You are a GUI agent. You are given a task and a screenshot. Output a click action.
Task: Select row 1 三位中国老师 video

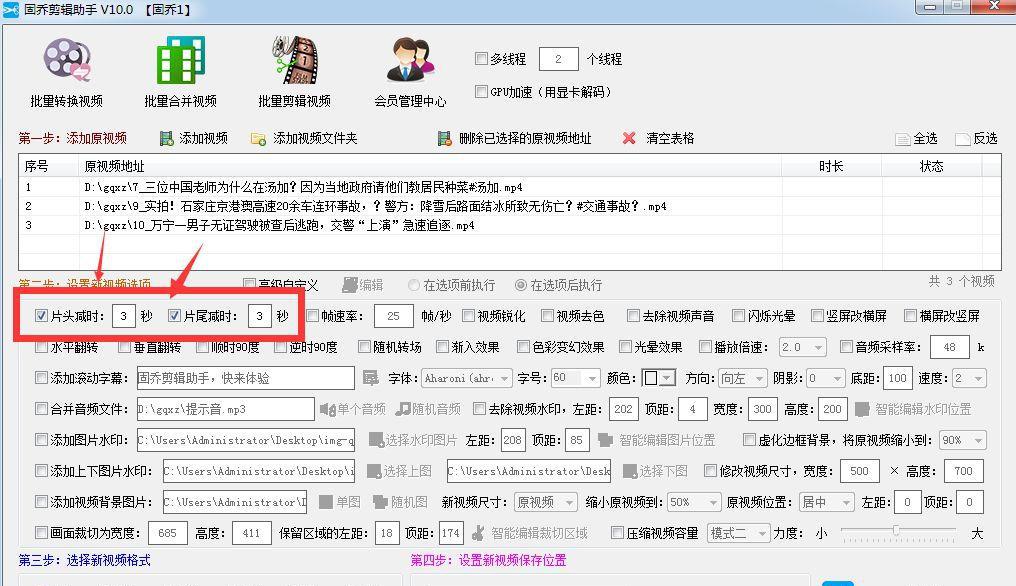510,187
